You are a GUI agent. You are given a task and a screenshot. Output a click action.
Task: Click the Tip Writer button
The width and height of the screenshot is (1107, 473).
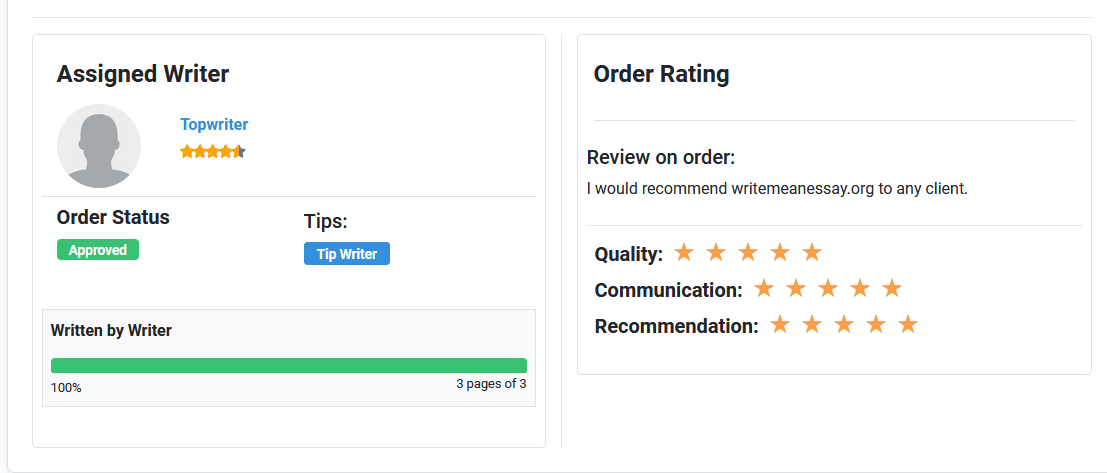click(347, 254)
